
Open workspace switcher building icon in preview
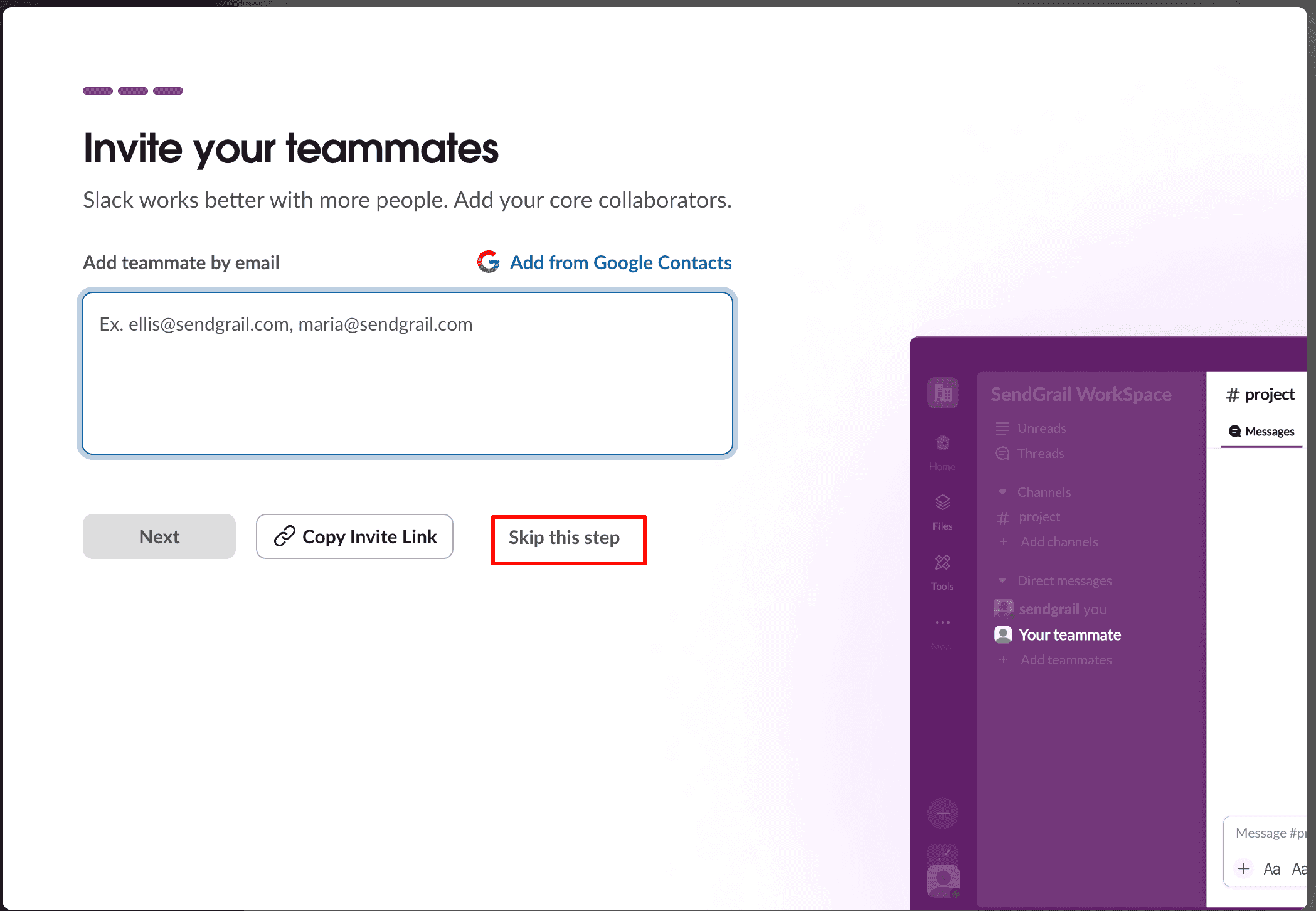coord(943,393)
